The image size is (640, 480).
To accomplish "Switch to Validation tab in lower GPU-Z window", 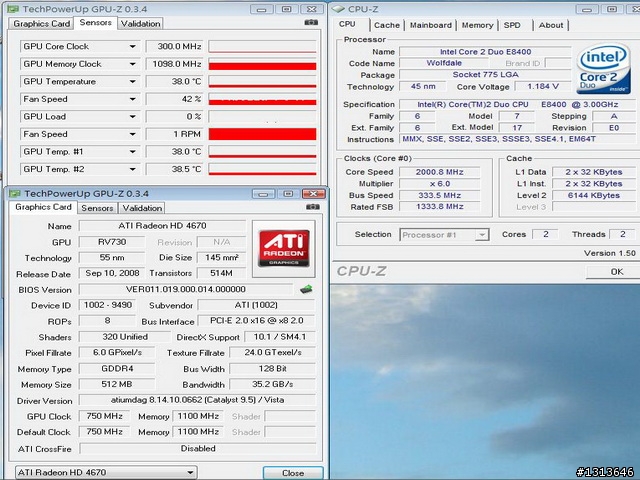I will [x=142, y=208].
